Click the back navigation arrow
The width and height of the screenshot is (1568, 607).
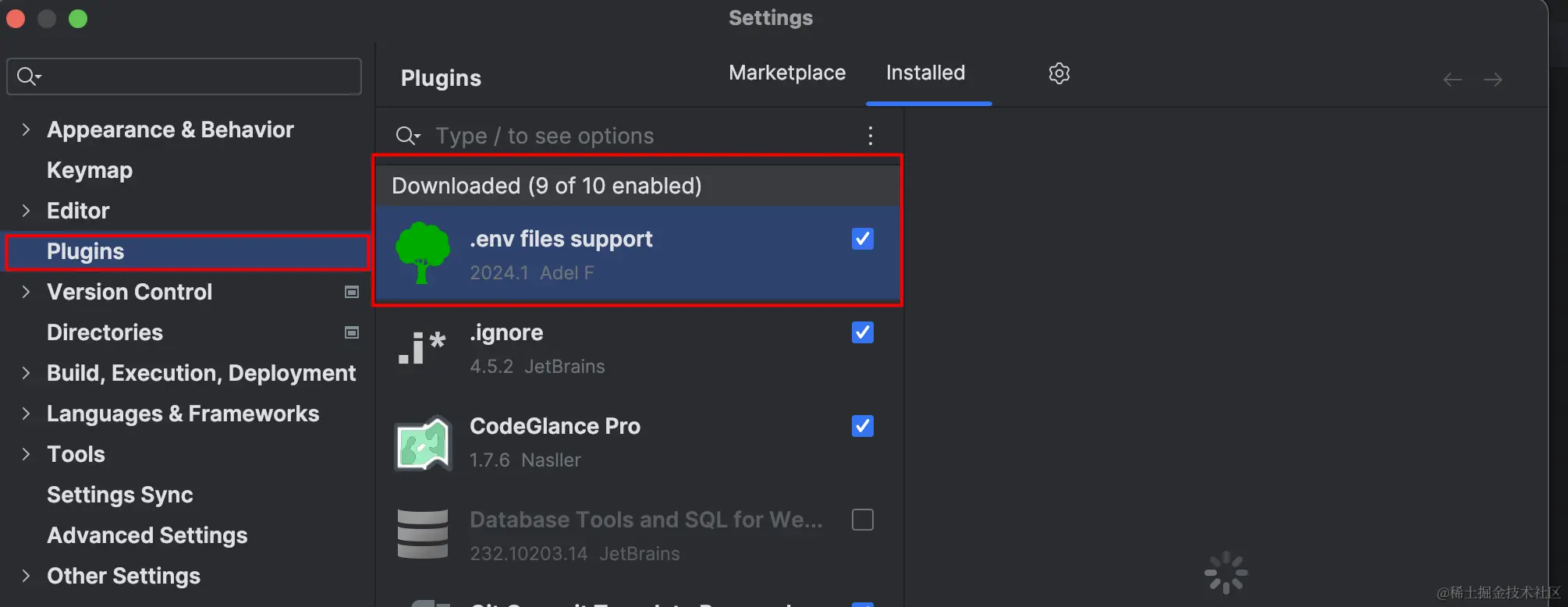[1453, 80]
